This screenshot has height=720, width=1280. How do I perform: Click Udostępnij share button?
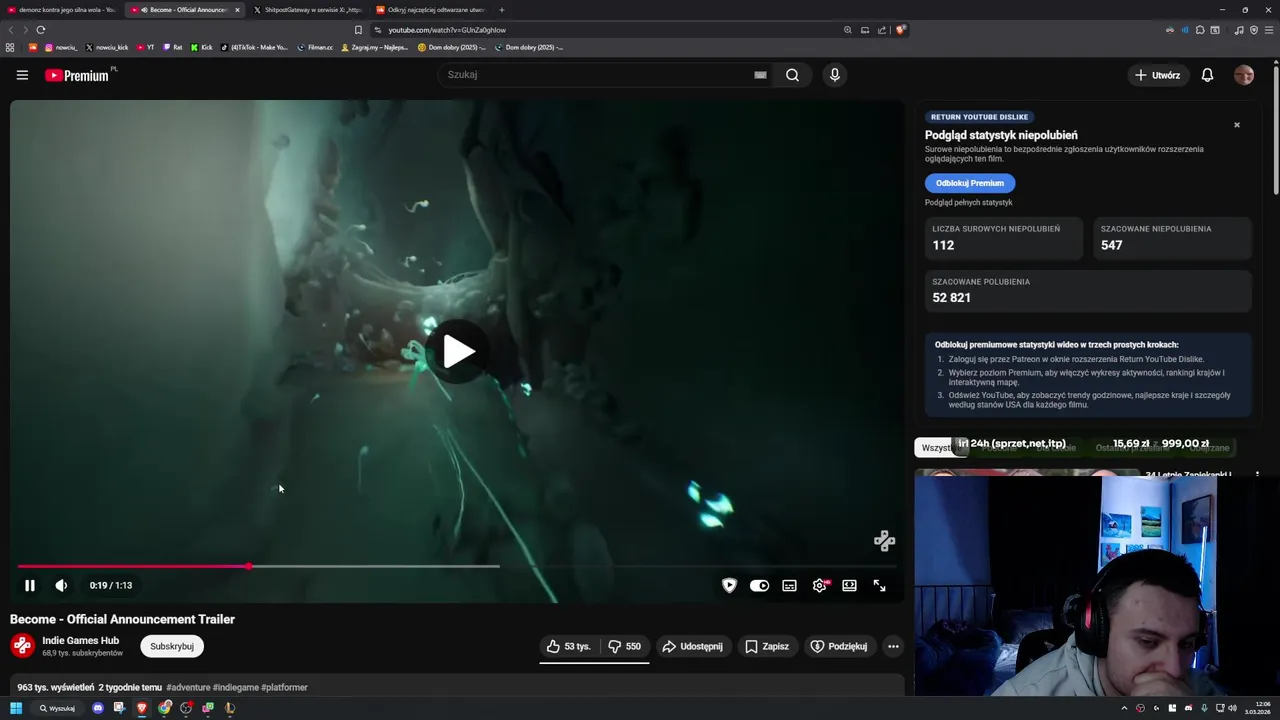[692, 646]
